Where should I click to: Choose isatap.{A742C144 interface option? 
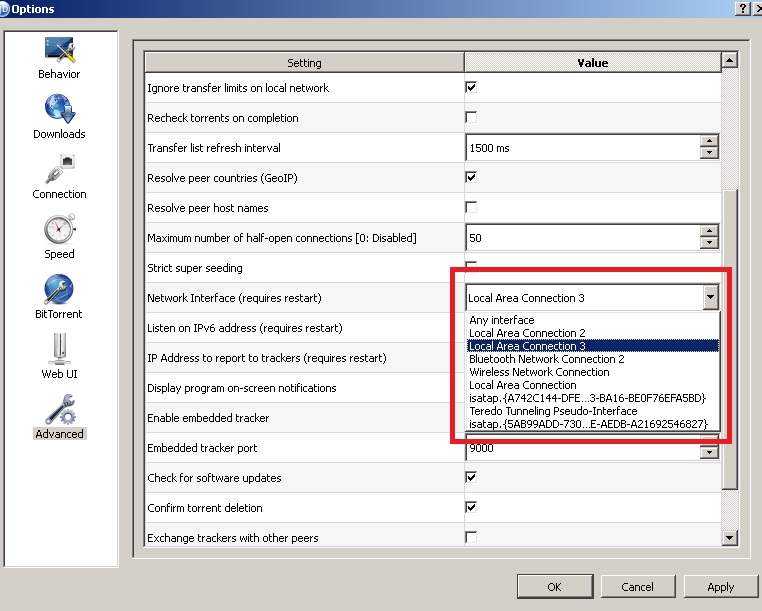click(x=592, y=398)
